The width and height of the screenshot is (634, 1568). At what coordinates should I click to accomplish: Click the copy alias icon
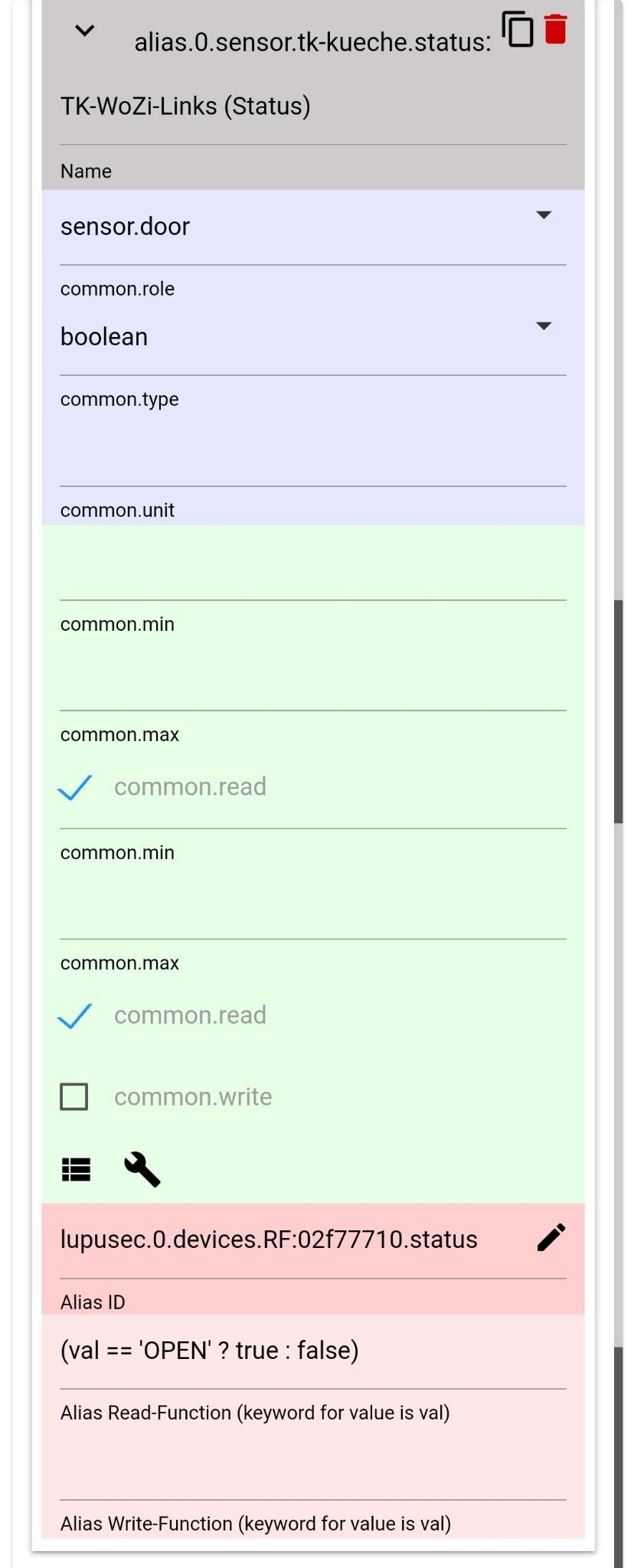pyautogui.click(x=518, y=29)
